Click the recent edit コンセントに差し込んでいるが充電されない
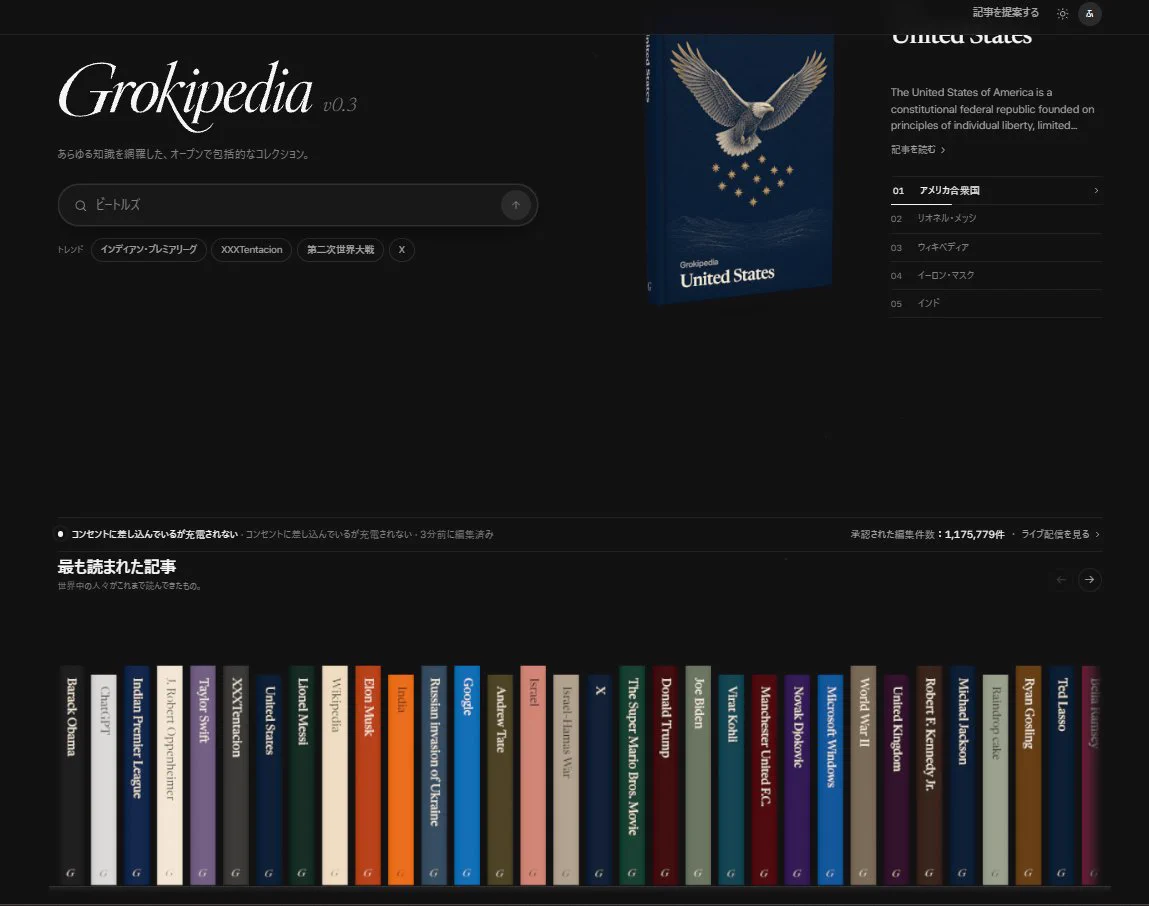This screenshot has width=1149, height=906. pos(154,534)
